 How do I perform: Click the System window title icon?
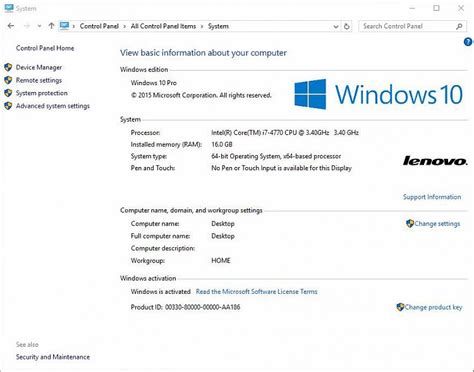point(9,8)
